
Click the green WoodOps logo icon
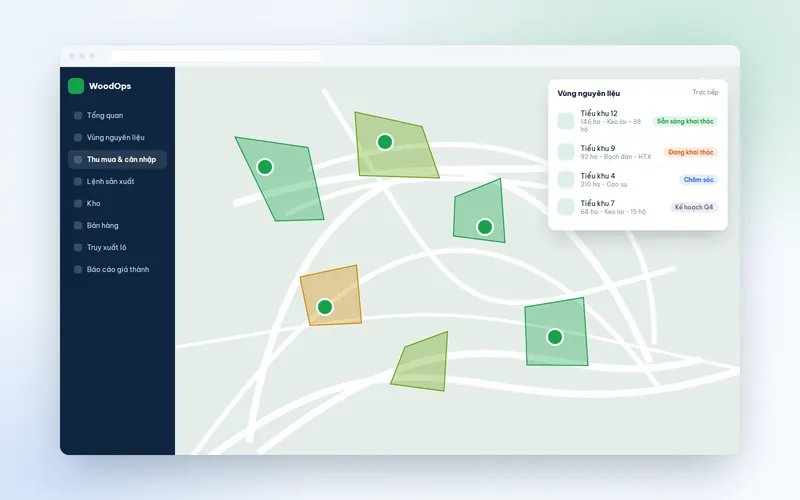pyautogui.click(x=76, y=86)
